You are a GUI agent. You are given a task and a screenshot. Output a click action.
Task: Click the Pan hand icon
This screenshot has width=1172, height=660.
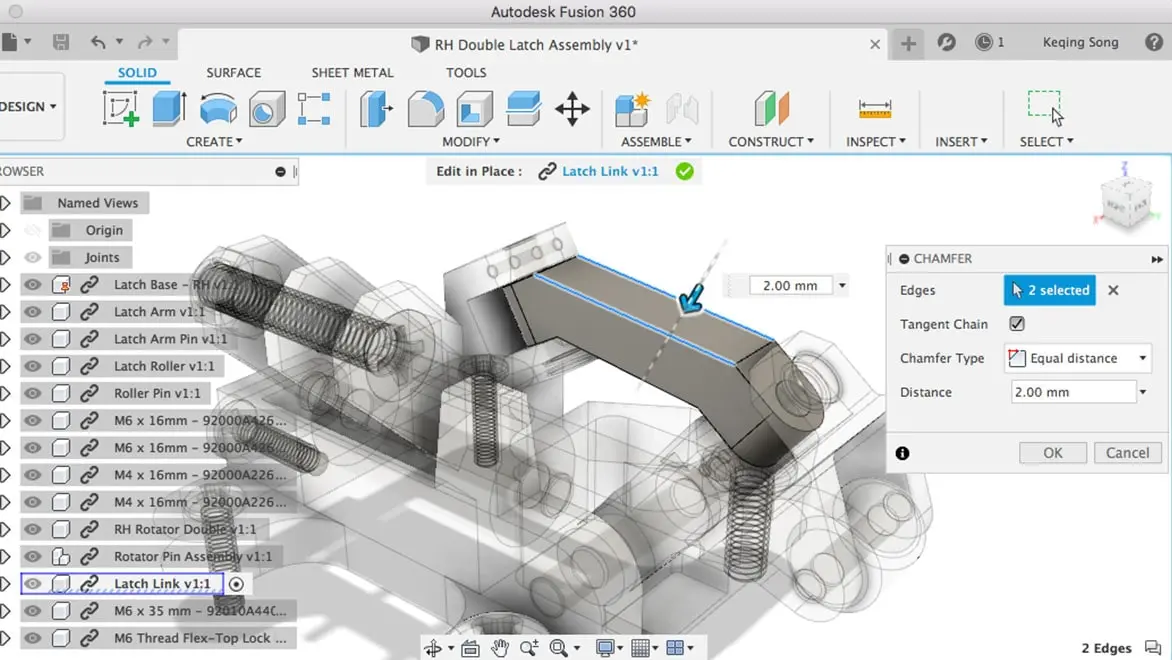click(x=500, y=648)
